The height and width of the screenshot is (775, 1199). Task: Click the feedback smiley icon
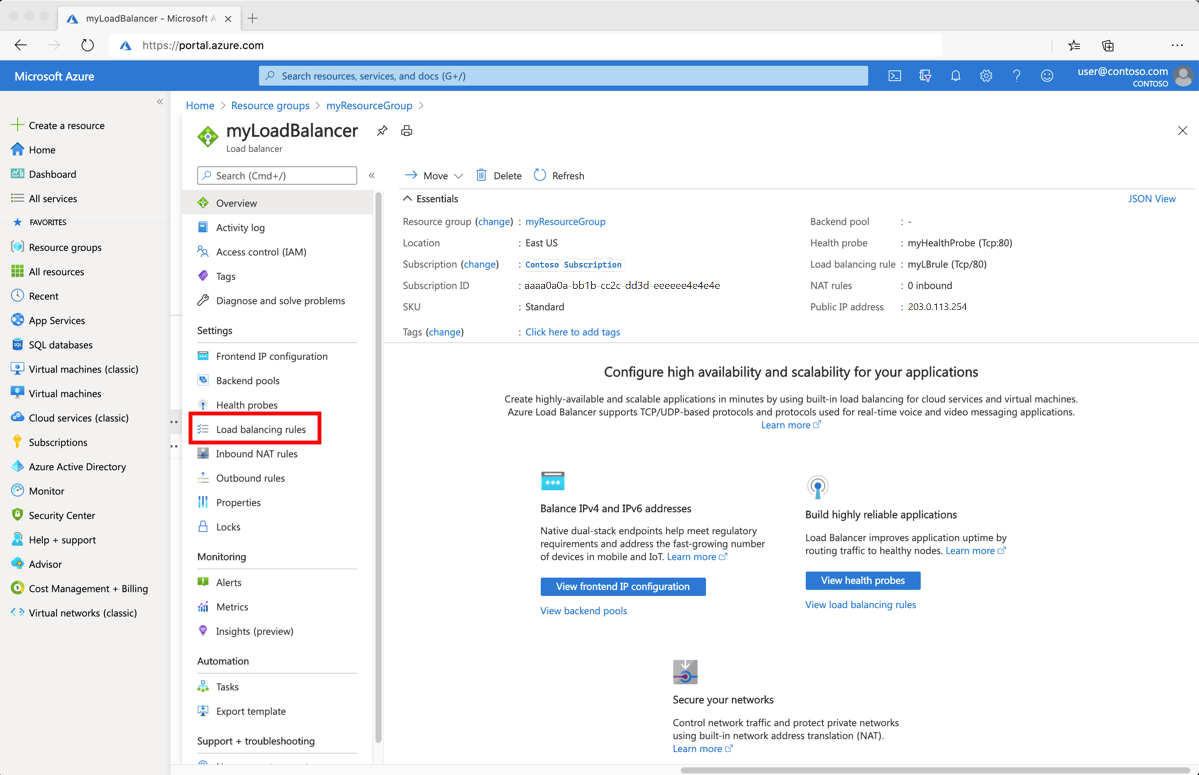(1047, 75)
